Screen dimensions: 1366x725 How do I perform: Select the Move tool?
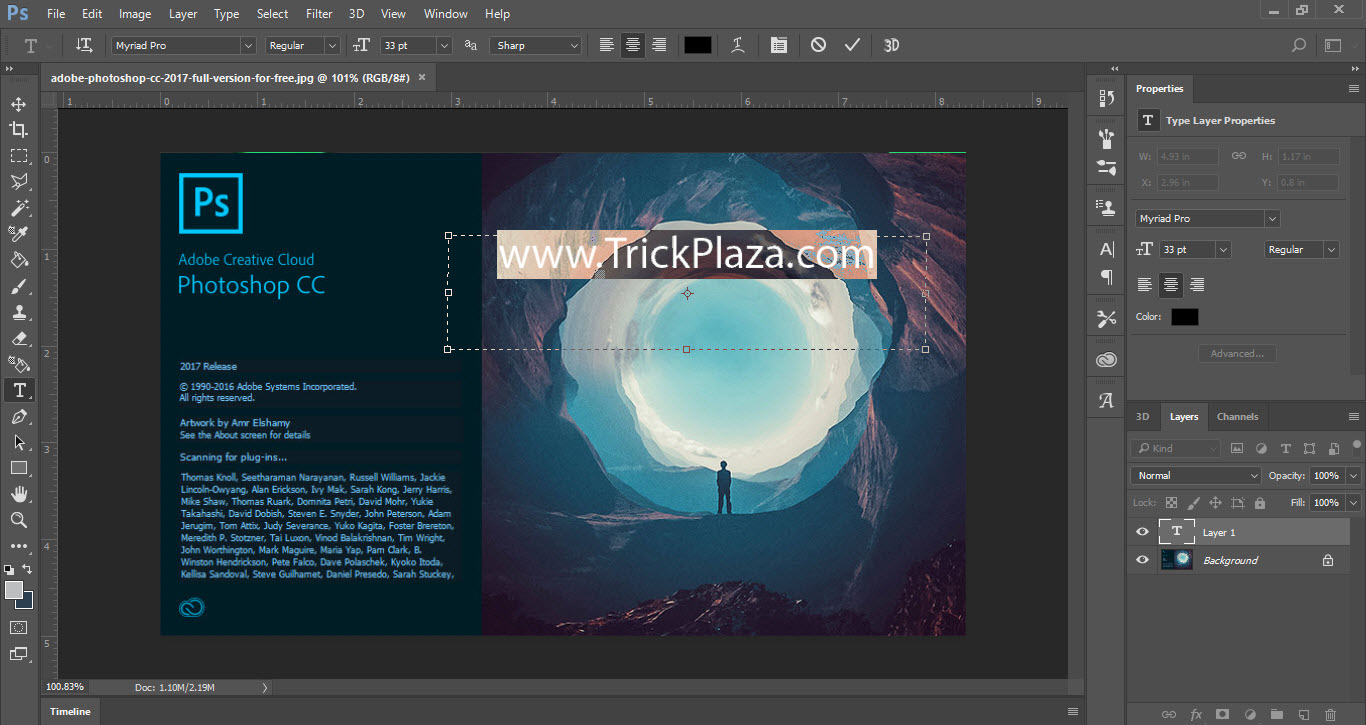click(18, 104)
